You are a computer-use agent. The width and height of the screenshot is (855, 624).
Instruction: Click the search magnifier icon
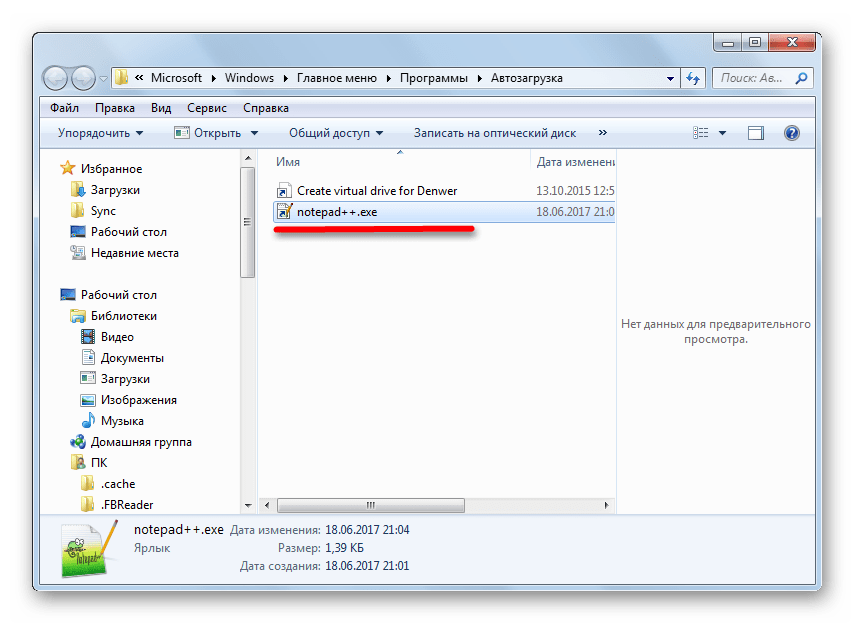(x=801, y=79)
